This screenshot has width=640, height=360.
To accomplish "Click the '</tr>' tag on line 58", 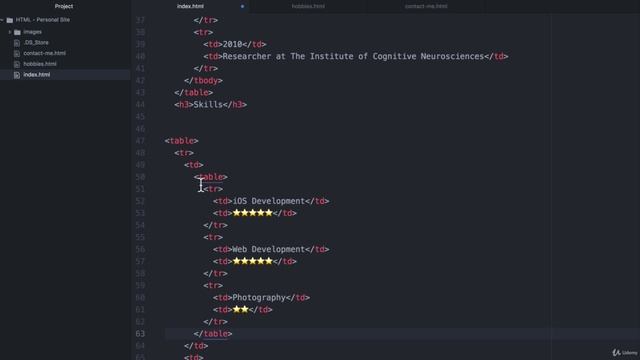I will (216, 273).
